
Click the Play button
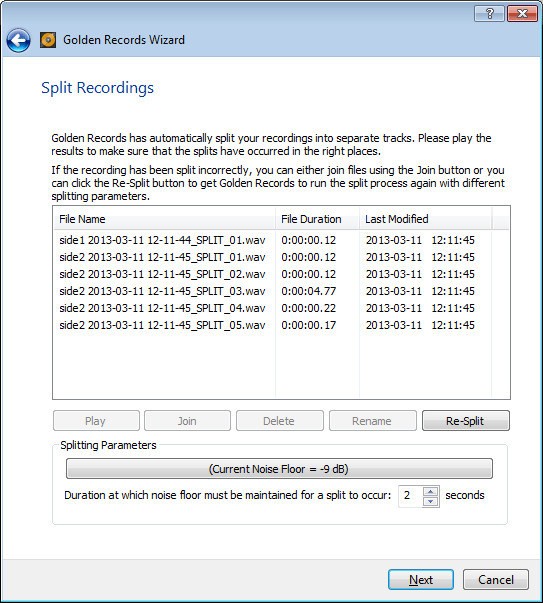click(x=96, y=421)
